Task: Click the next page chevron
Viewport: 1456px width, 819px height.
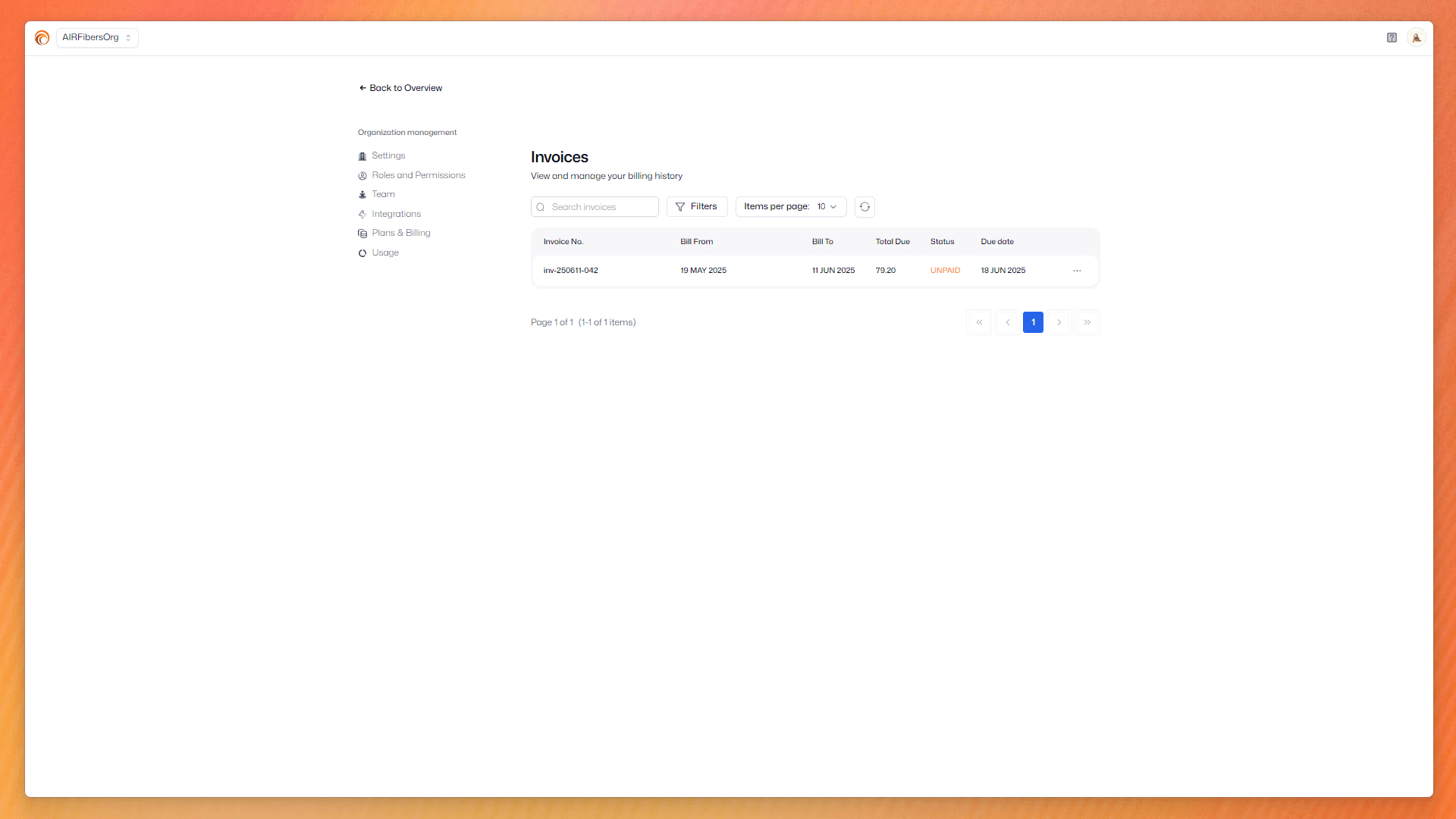Action: click(x=1059, y=322)
